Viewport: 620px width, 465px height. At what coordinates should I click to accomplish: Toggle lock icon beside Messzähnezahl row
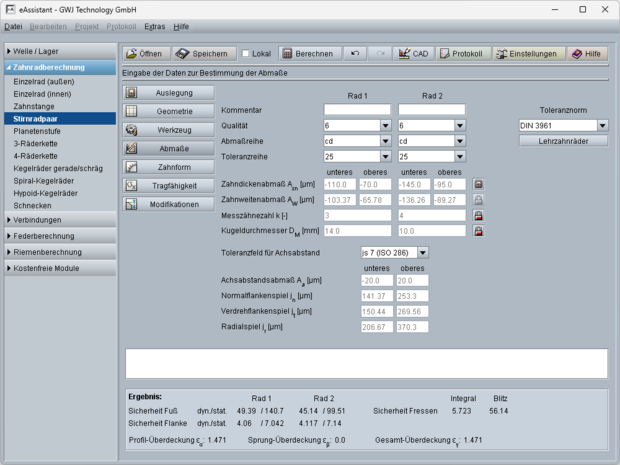(479, 215)
